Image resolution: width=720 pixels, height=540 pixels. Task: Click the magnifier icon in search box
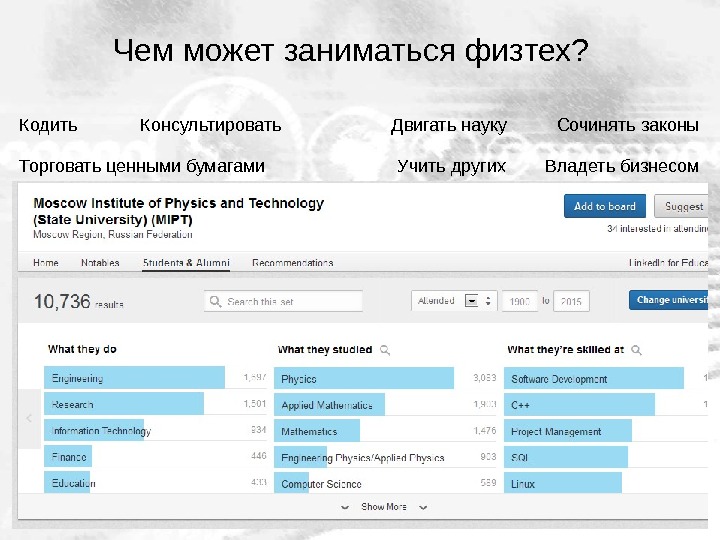pyautogui.click(x=215, y=301)
